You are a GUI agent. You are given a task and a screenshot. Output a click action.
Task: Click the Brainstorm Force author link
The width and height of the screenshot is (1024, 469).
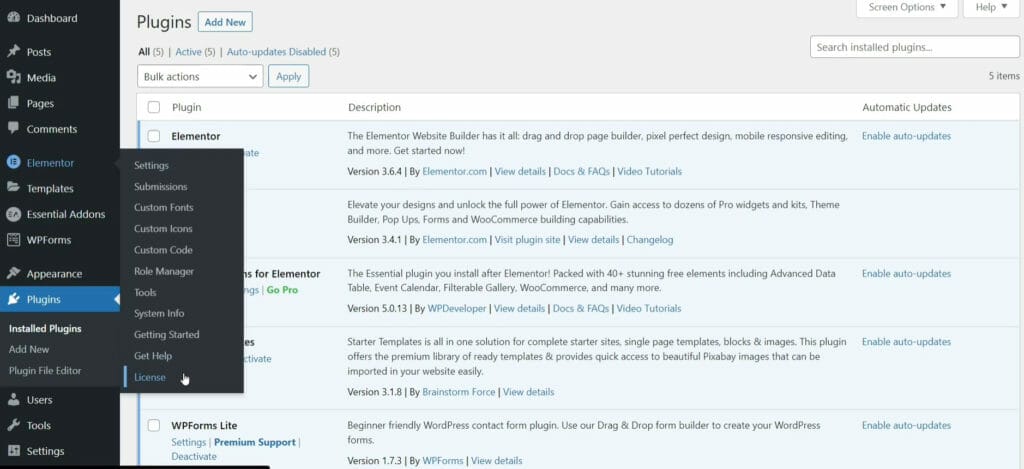458,392
